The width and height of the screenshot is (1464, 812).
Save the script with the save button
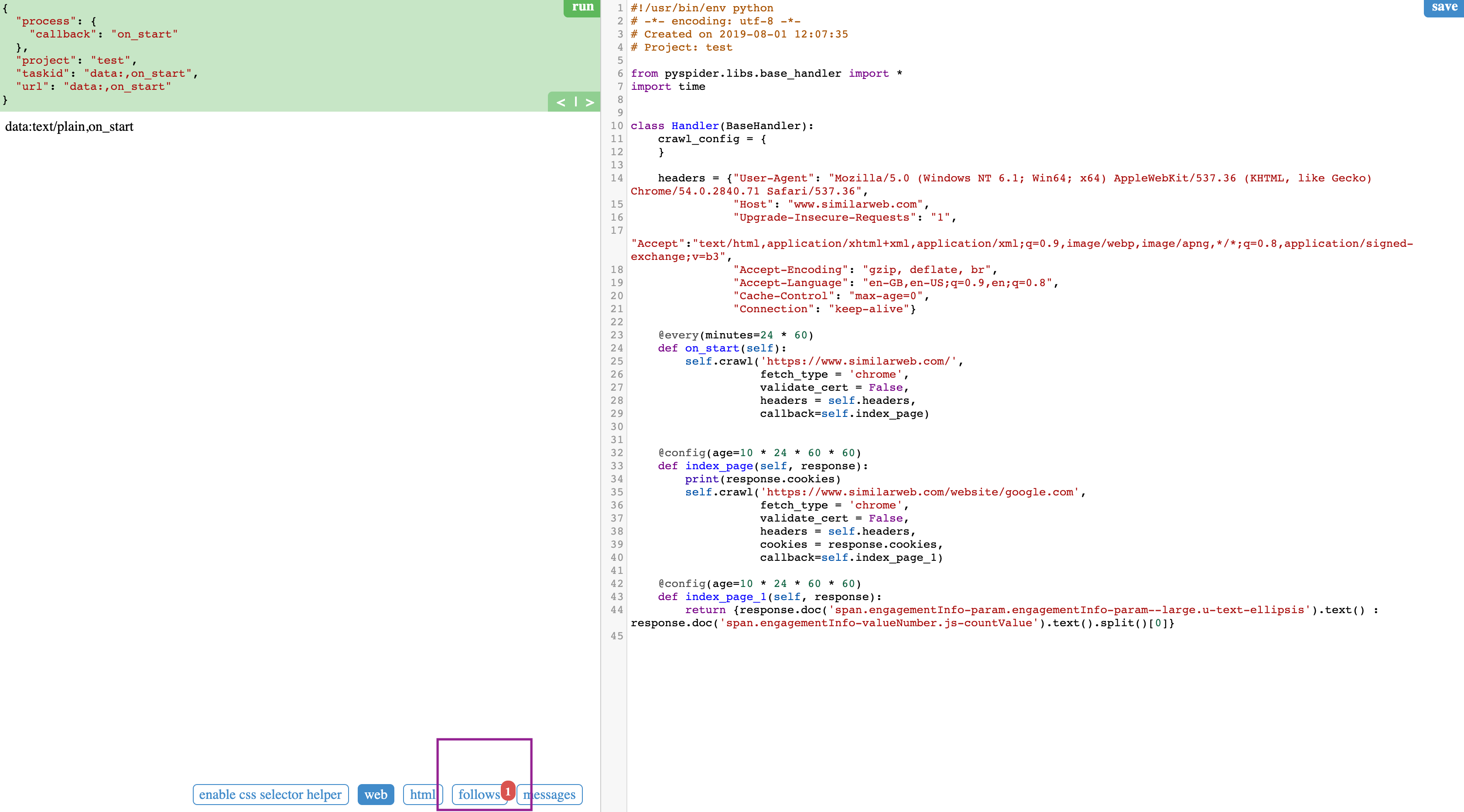(1443, 7)
